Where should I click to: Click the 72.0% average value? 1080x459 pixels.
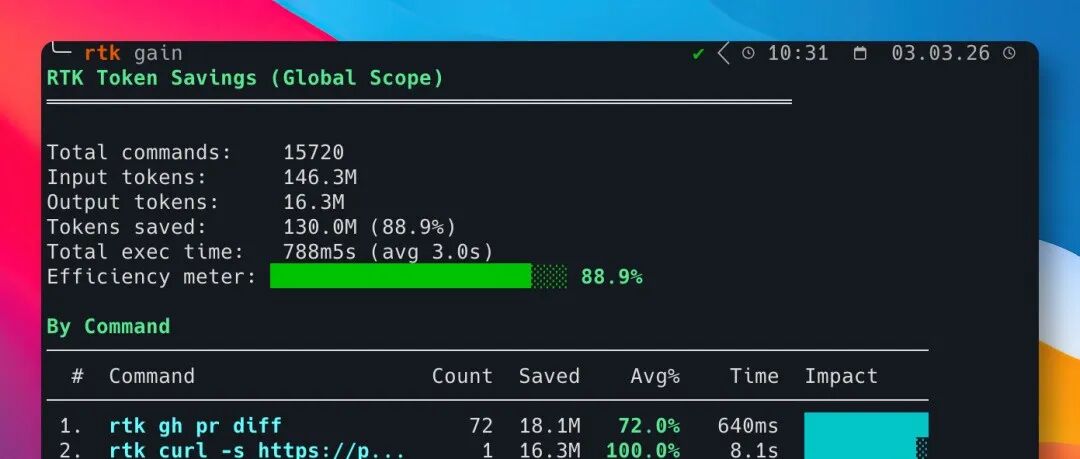tap(649, 425)
